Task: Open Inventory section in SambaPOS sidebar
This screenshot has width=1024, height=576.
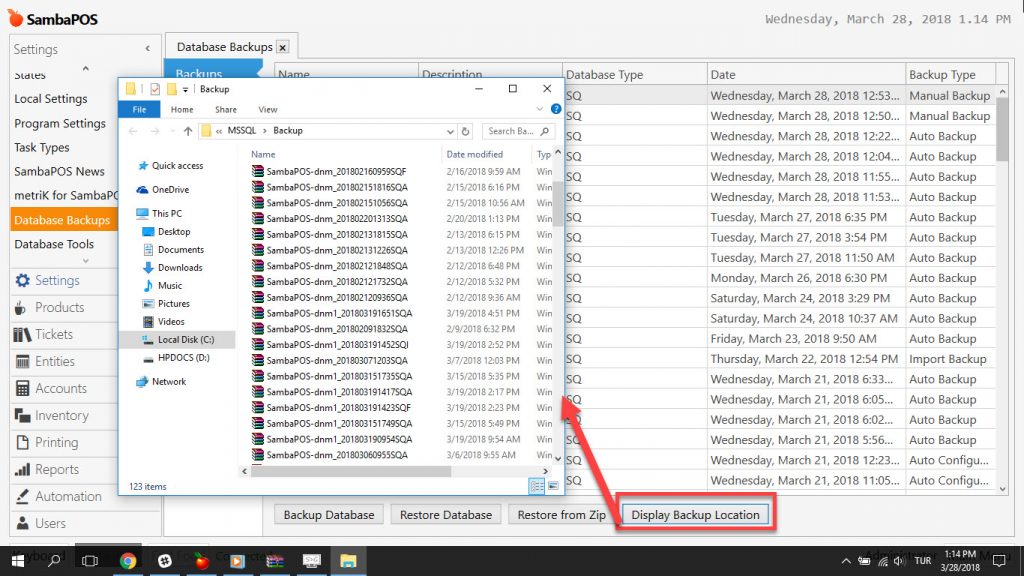Action: (52, 415)
